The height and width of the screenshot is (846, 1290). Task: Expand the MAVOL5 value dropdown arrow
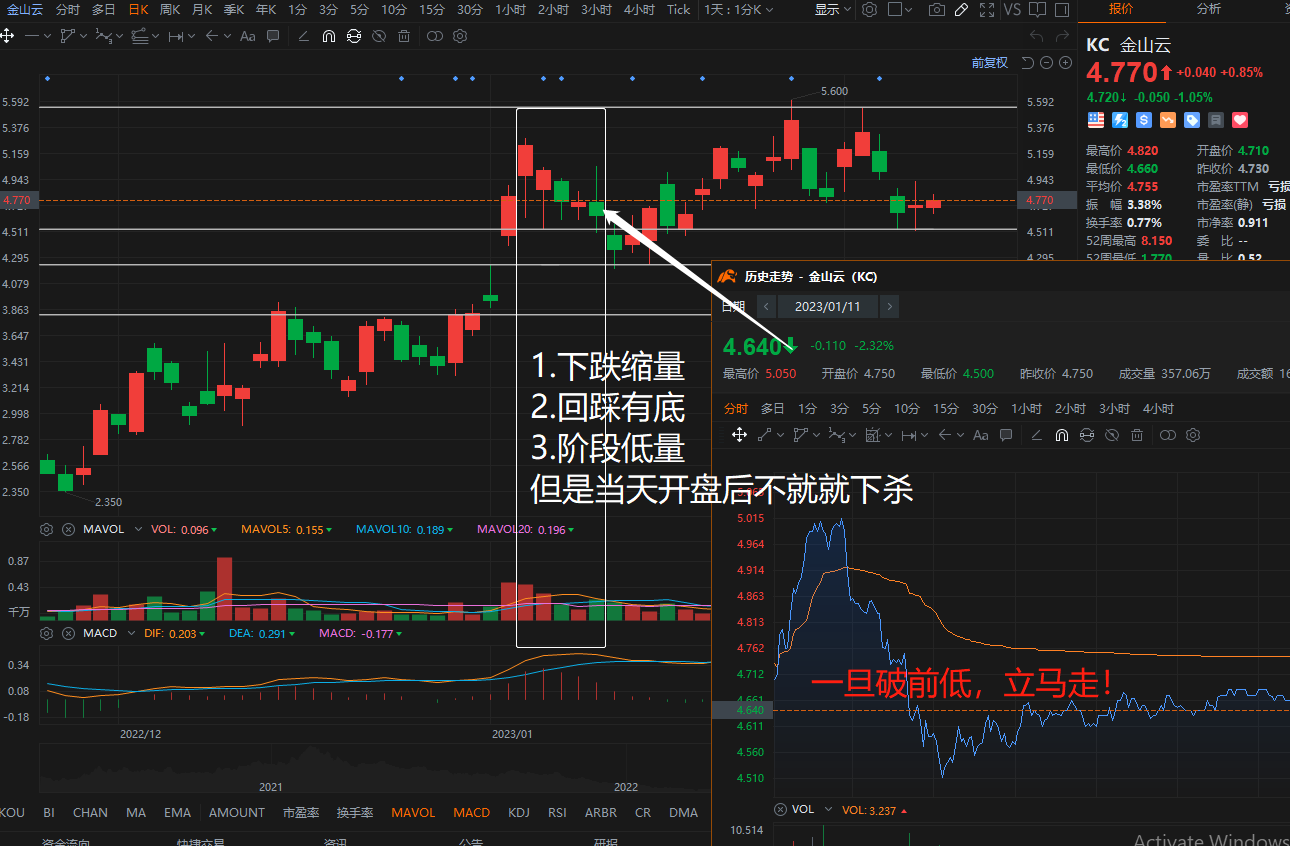pos(327,530)
